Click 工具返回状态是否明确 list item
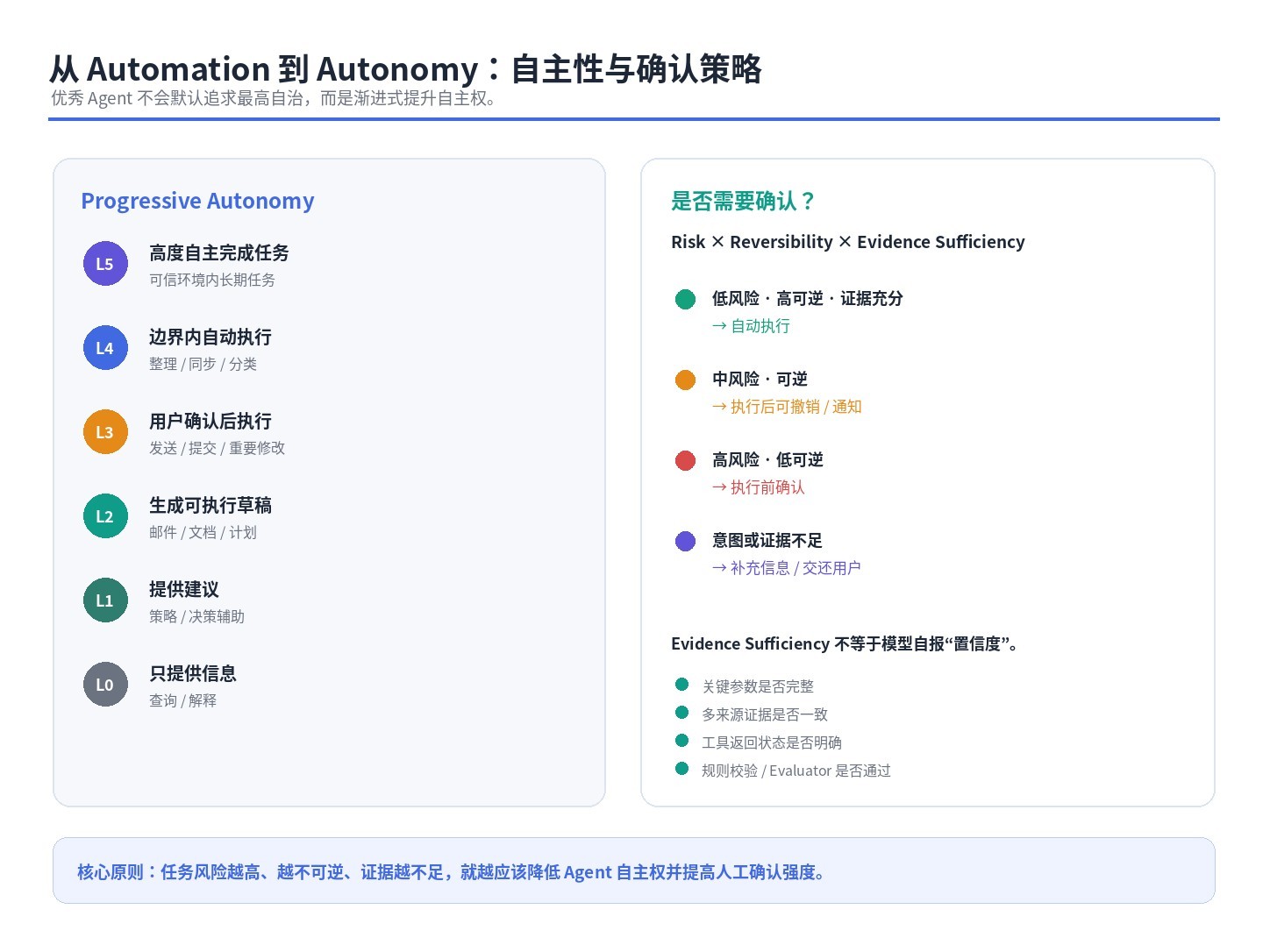Viewport: 1270px width, 952px height. (x=772, y=742)
